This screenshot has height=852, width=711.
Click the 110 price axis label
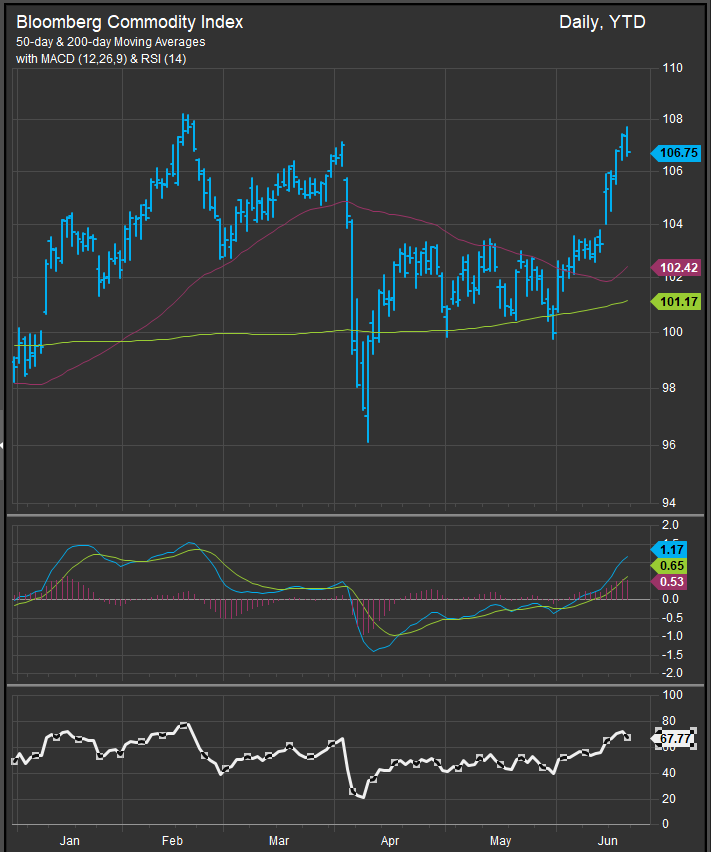click(672, 68)
